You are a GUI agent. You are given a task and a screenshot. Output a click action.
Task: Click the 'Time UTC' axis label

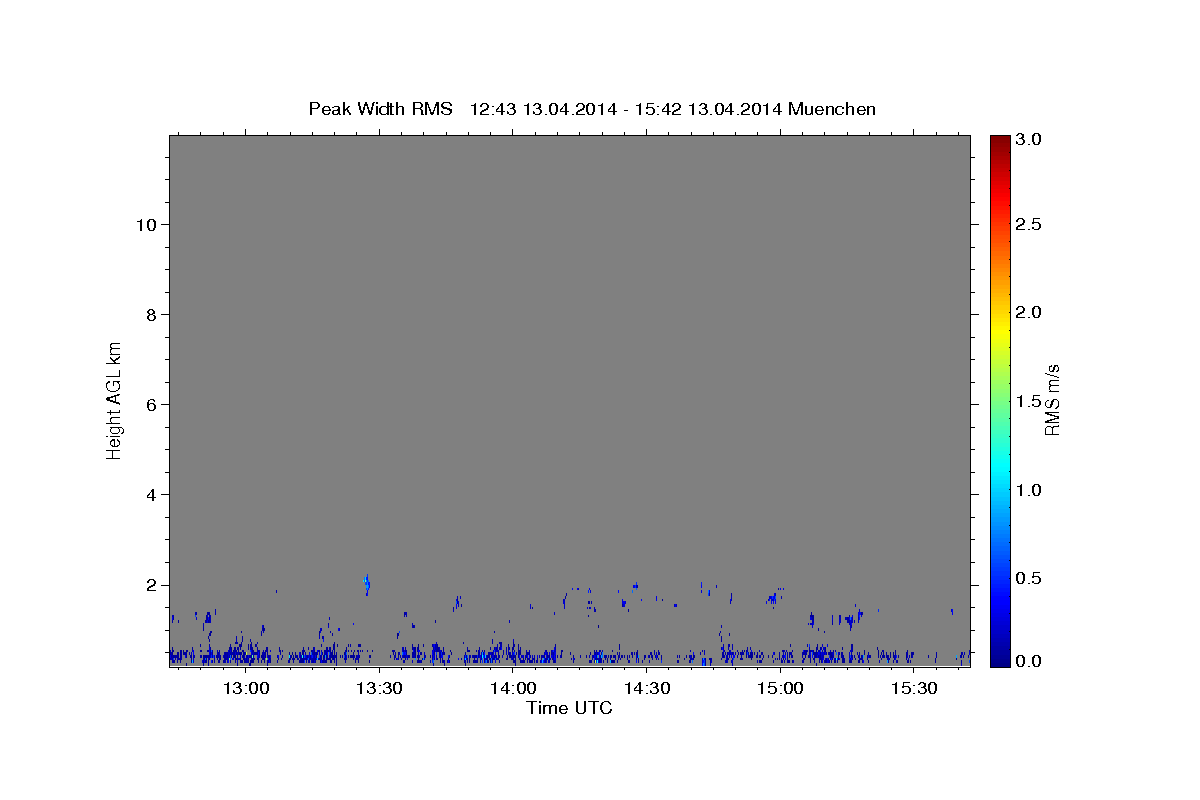(x=569, y=708)
